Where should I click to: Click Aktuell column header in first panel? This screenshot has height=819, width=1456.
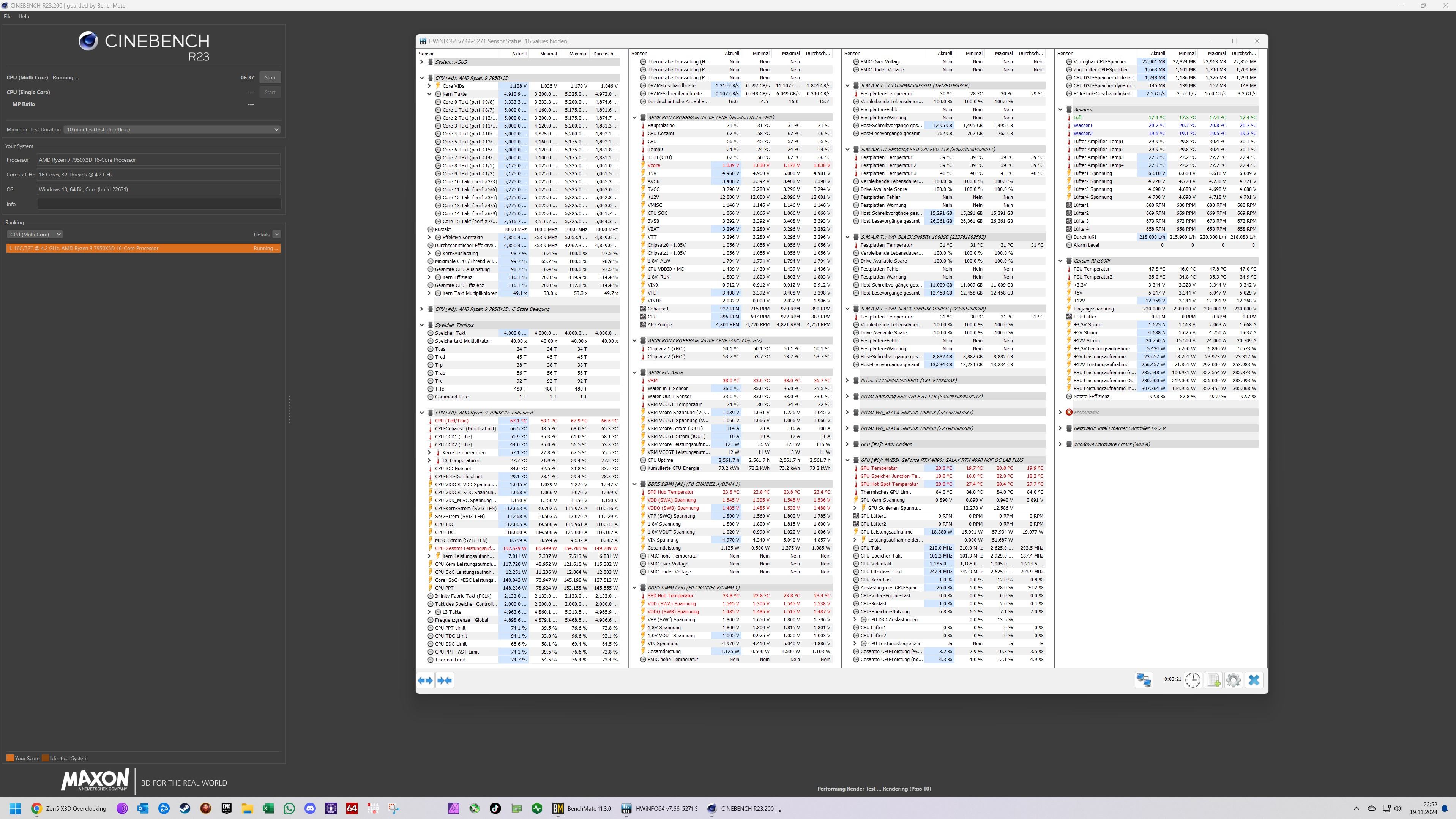tap(513, 54)
